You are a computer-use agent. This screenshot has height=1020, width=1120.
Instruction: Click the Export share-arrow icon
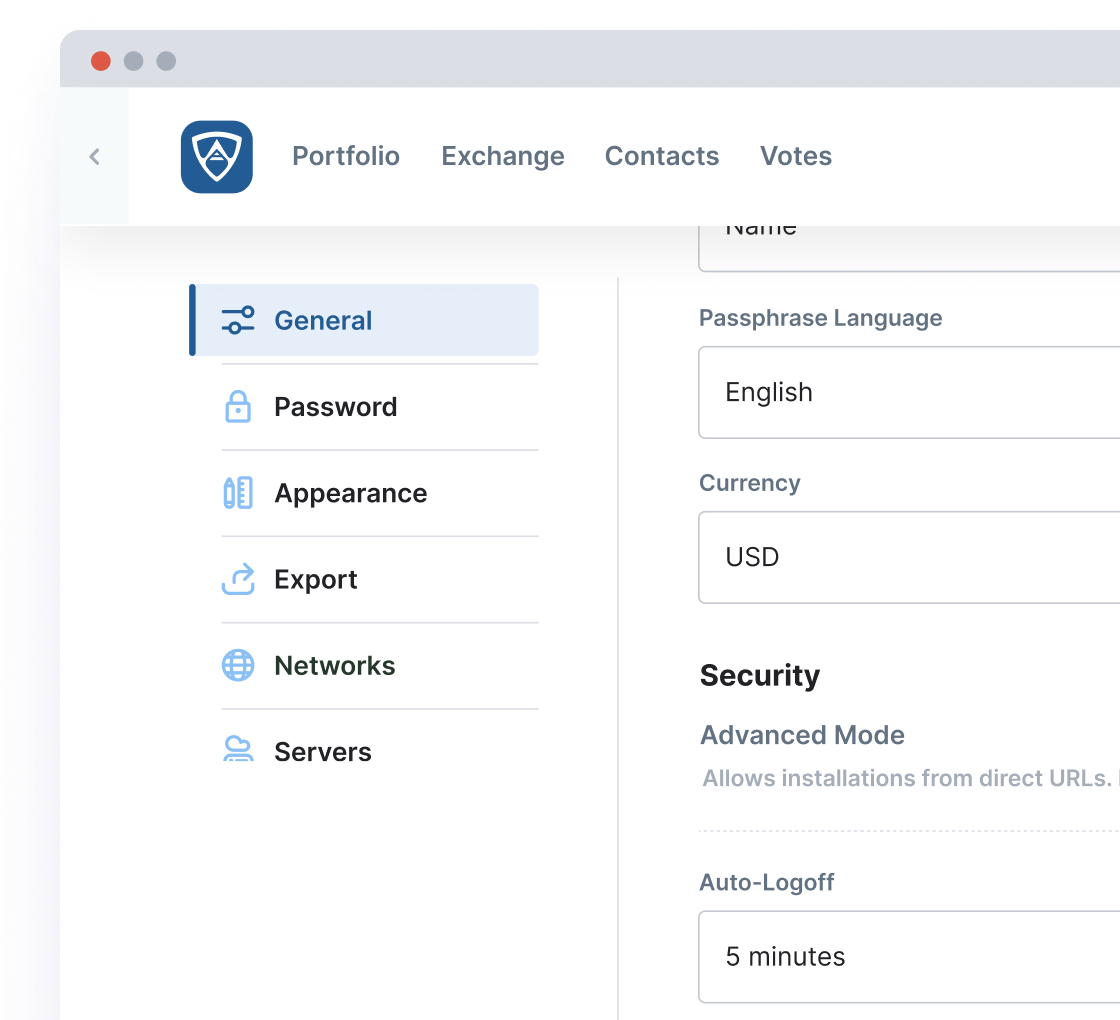[x=238, y=579]
